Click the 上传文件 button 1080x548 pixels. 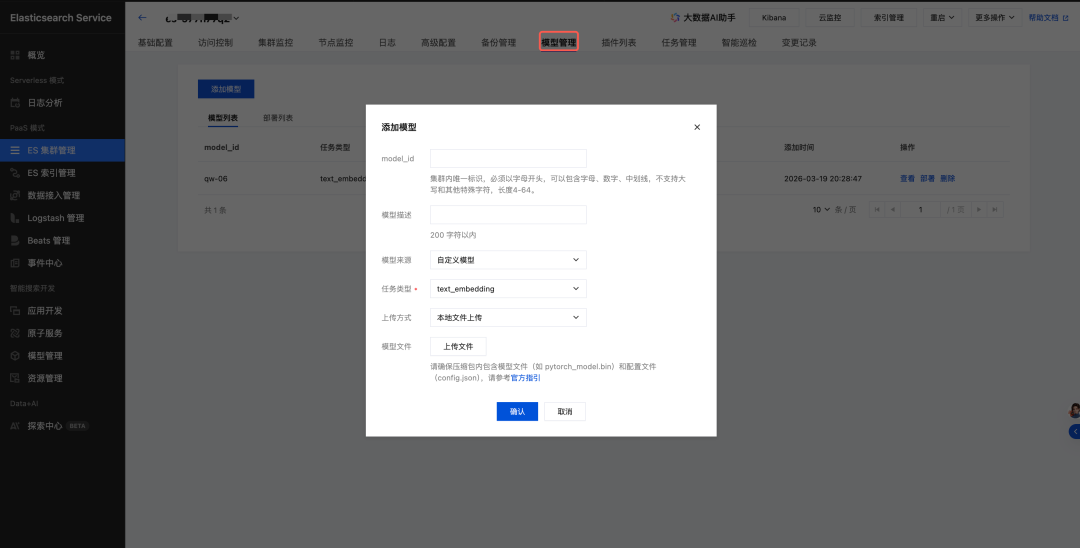[458, 346]
